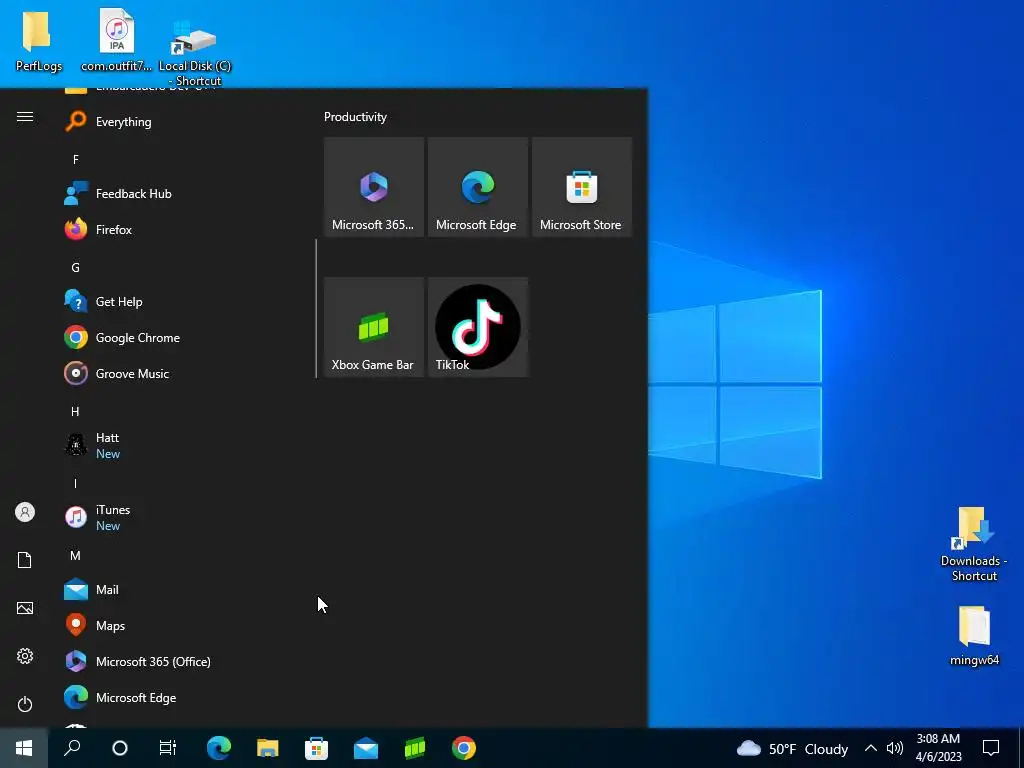The width and height of the screenshot is (1024, 768).
Task: Open Settings gear in Start sidebar
Action: [x=25, y=656]
